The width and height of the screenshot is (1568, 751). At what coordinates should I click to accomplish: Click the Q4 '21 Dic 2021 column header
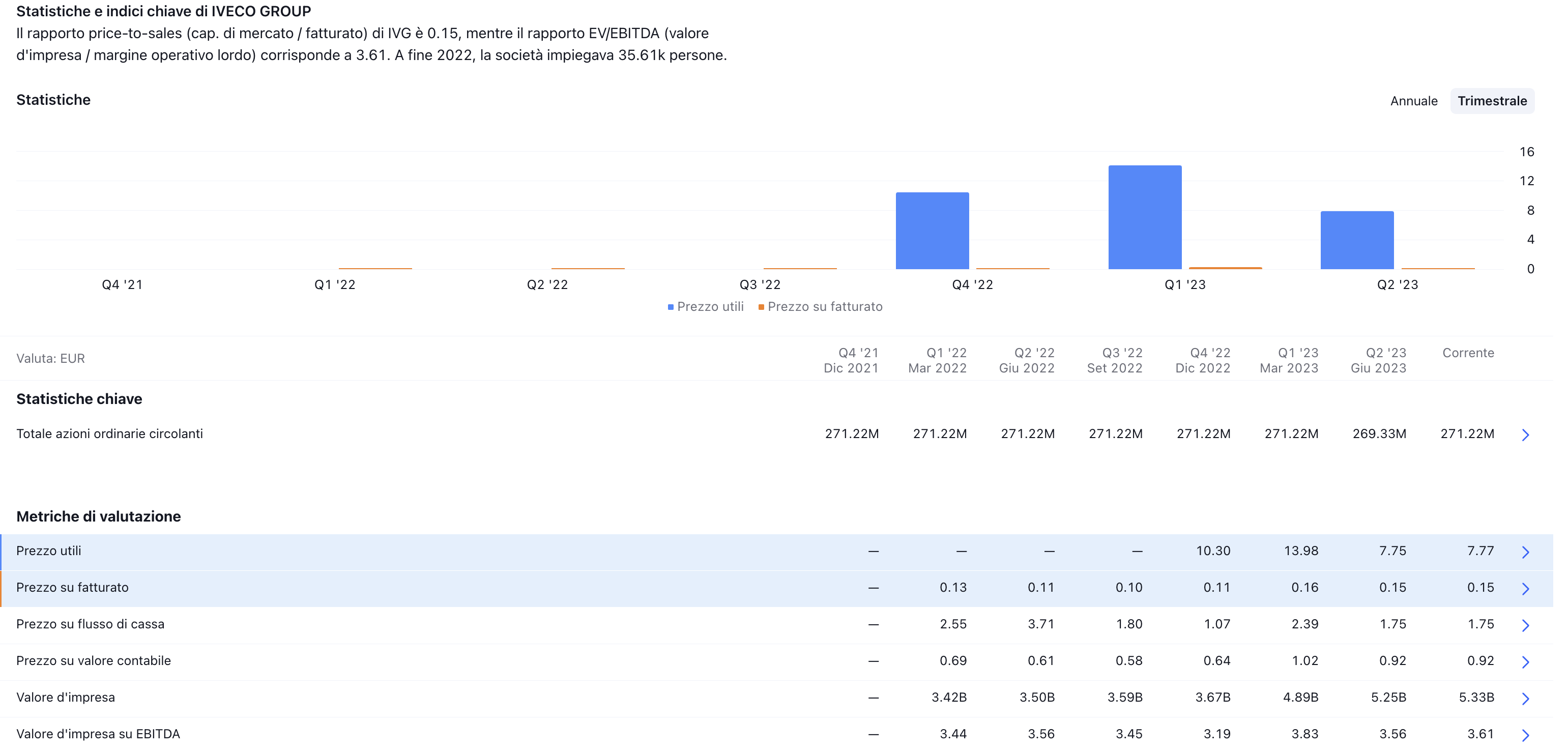851,360
